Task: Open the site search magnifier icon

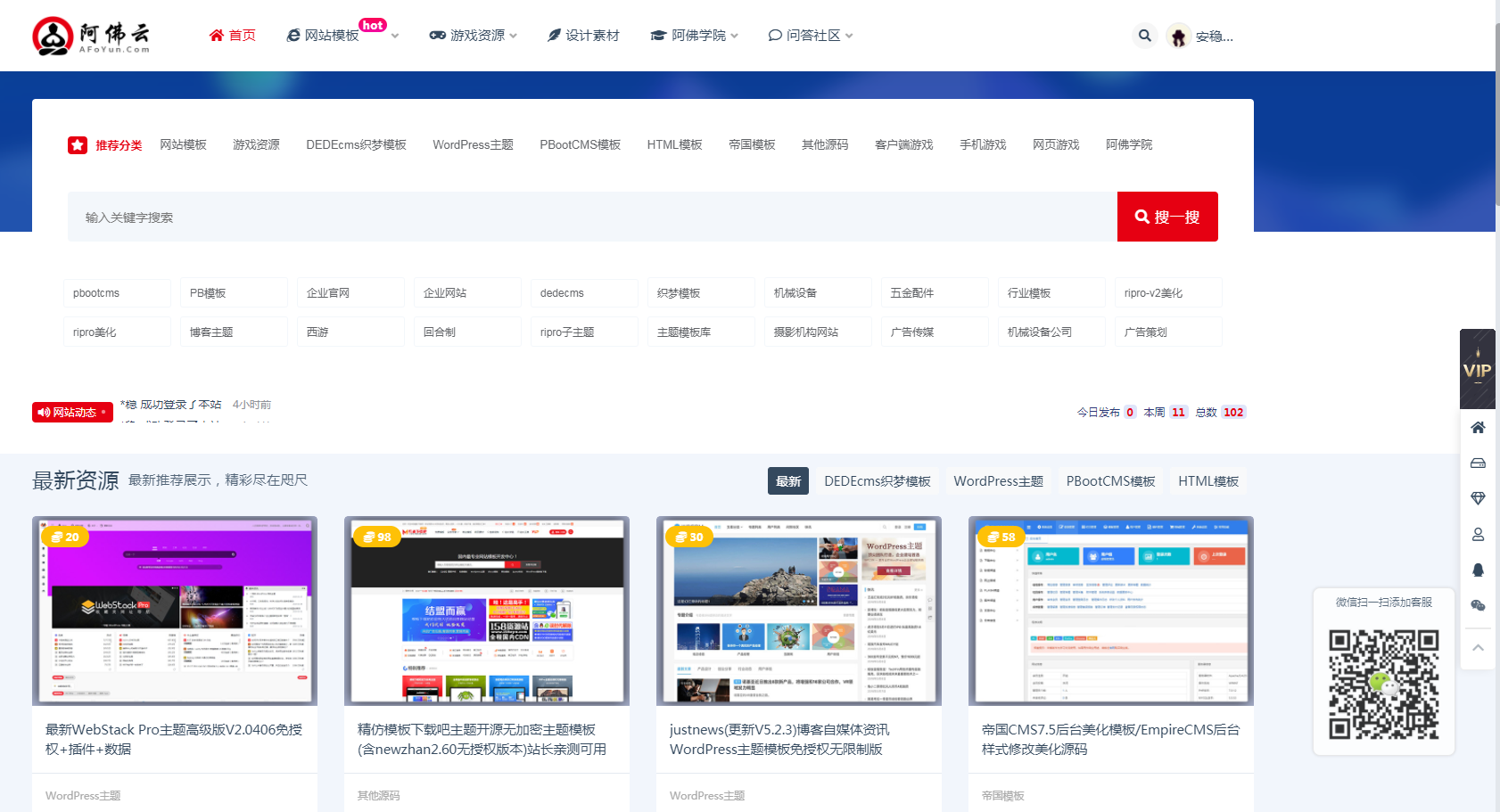Action: (1145, 35)
